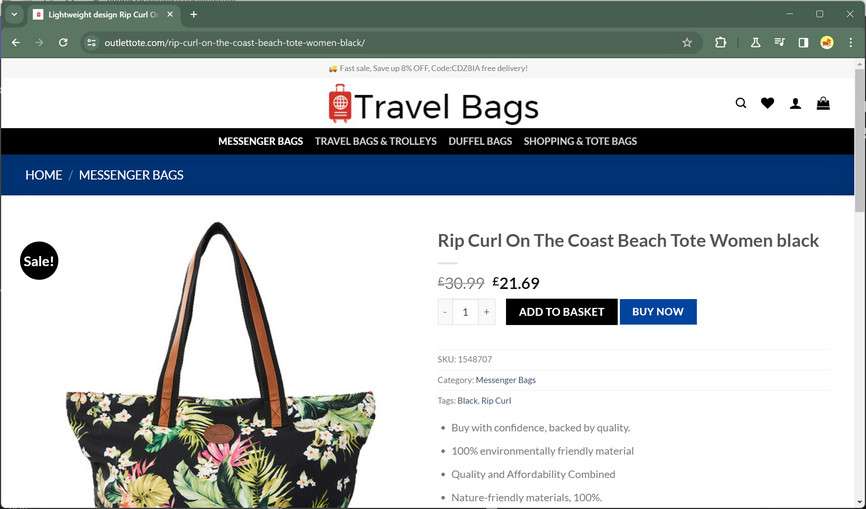Image resolution: width=866 pixels, height=509 pixels.
Task: Follow the Rip Curl tag link
Action: point(496,401)
